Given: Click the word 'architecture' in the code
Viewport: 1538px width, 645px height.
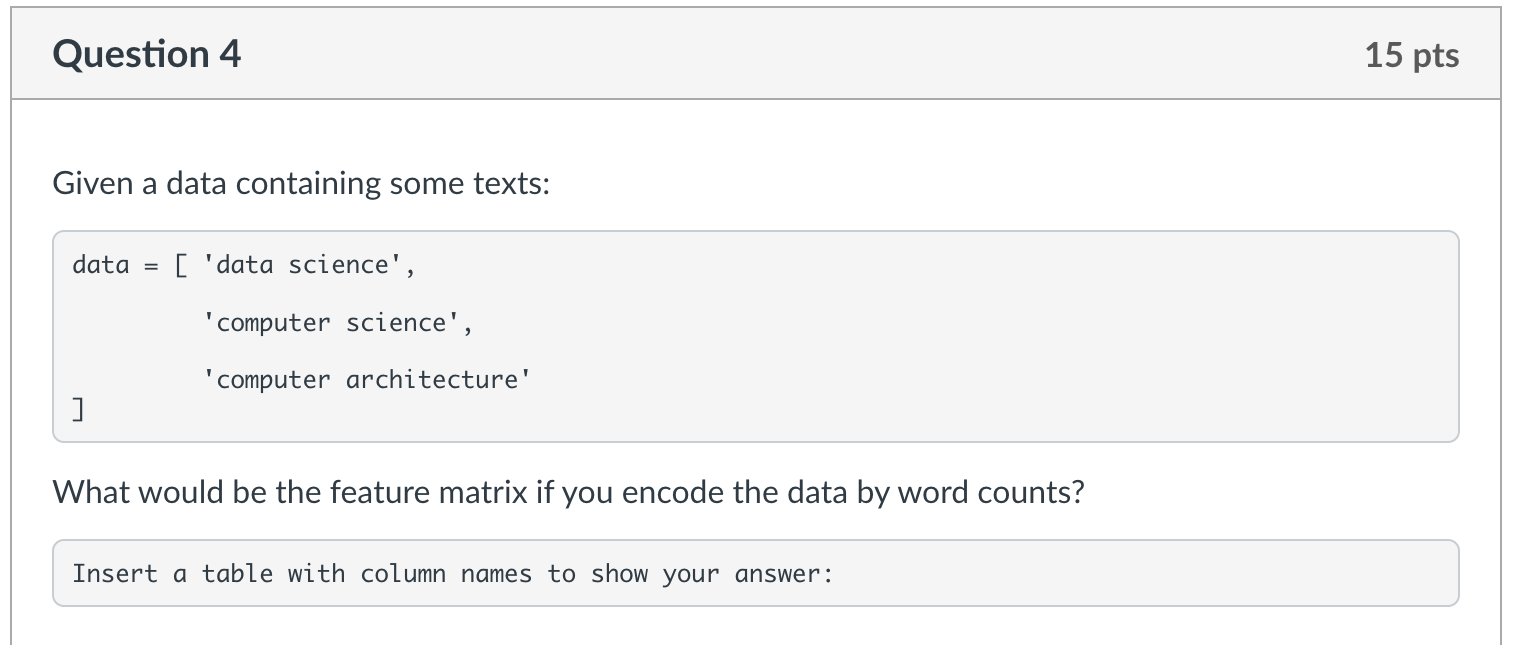Looking at the screenshot, I should coord(432,380).
